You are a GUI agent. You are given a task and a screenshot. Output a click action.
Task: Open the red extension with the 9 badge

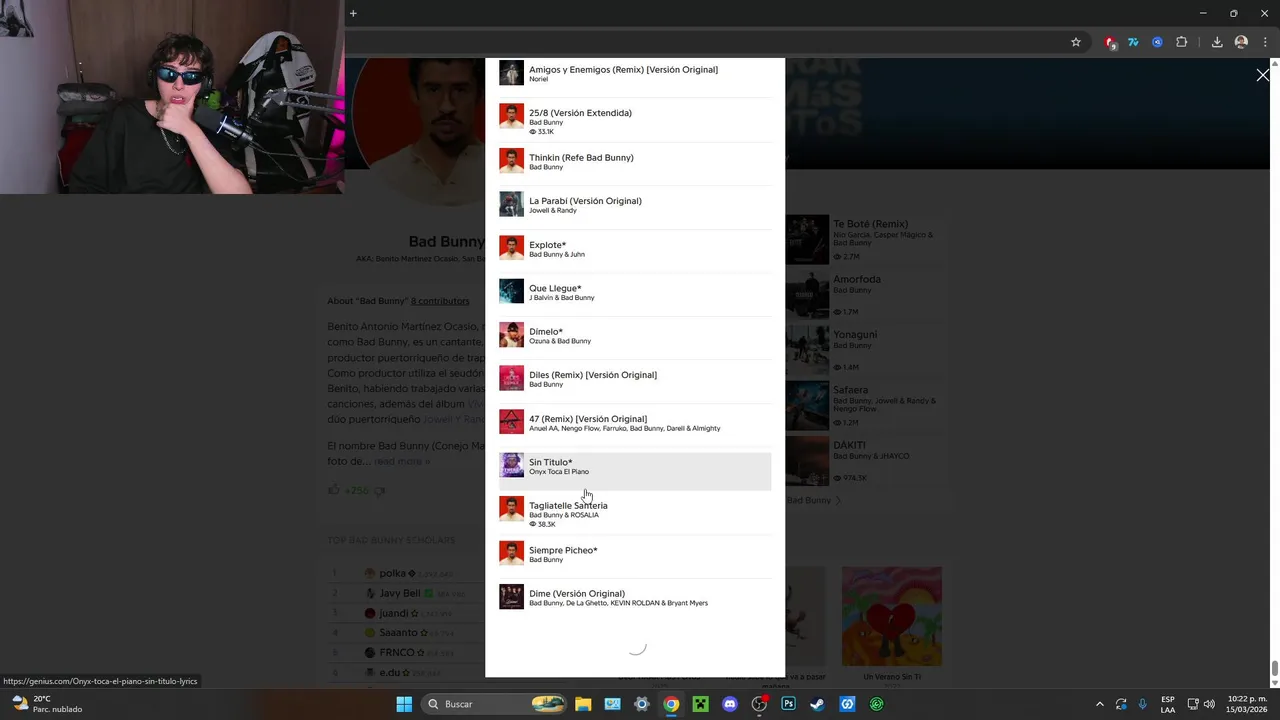(1110, 42)
